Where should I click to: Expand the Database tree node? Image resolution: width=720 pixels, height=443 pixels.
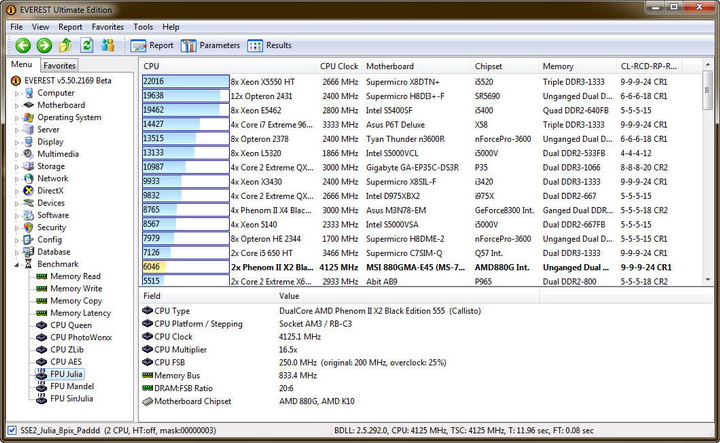coord(17,252)
